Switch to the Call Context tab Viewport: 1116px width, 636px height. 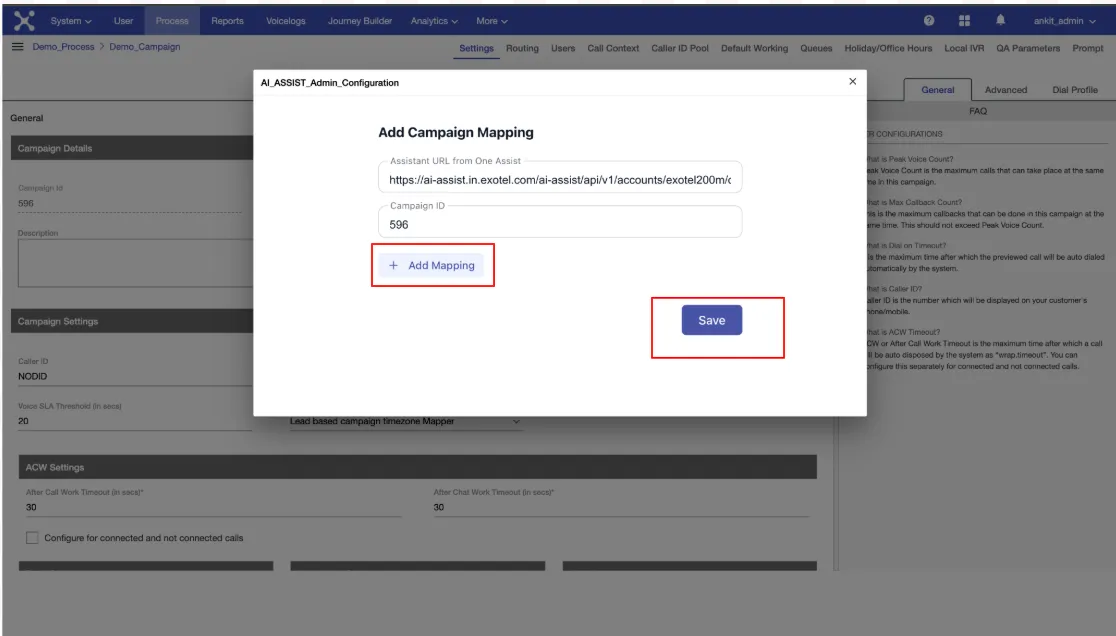point(613,48)
